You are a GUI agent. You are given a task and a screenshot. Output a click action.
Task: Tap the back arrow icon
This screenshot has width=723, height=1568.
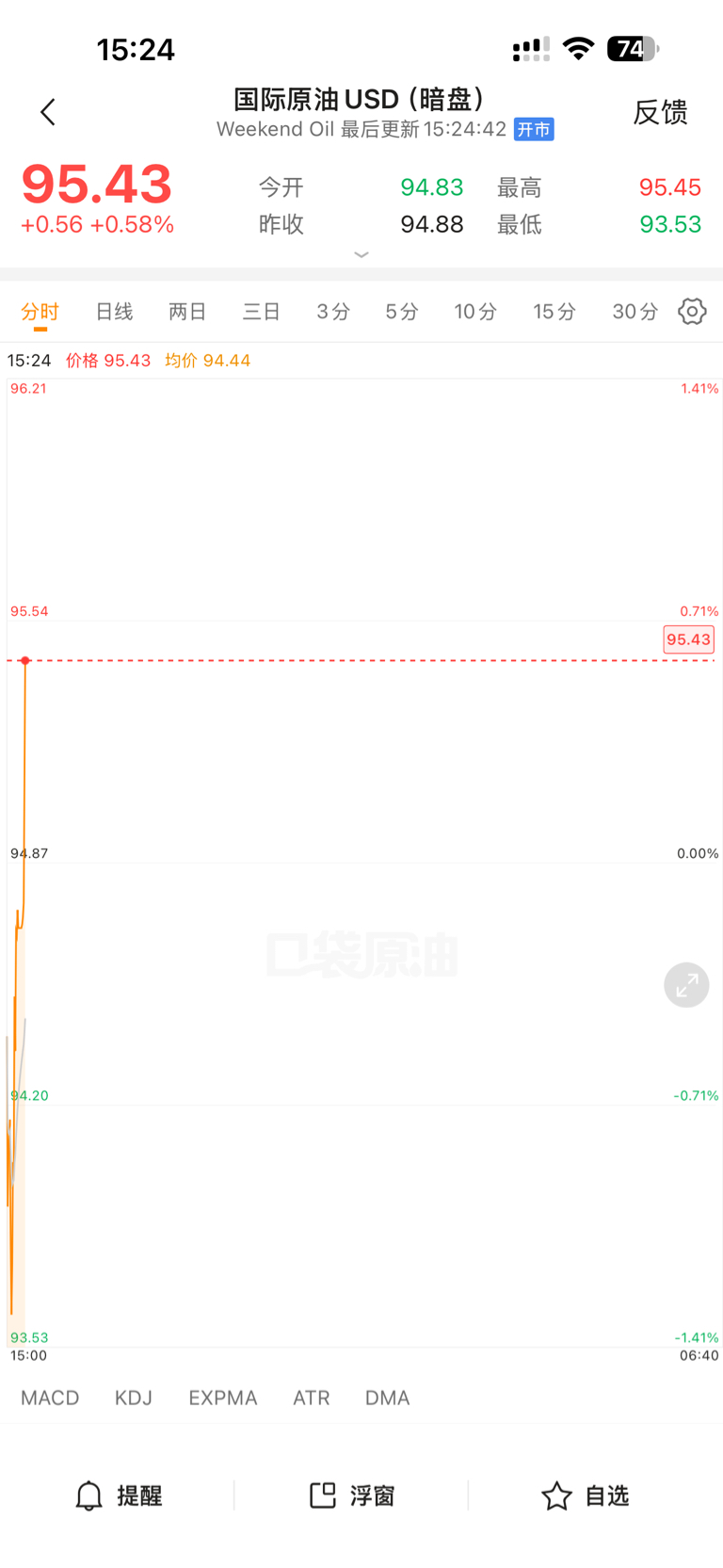pyautogui.click(x=48, y=112)
